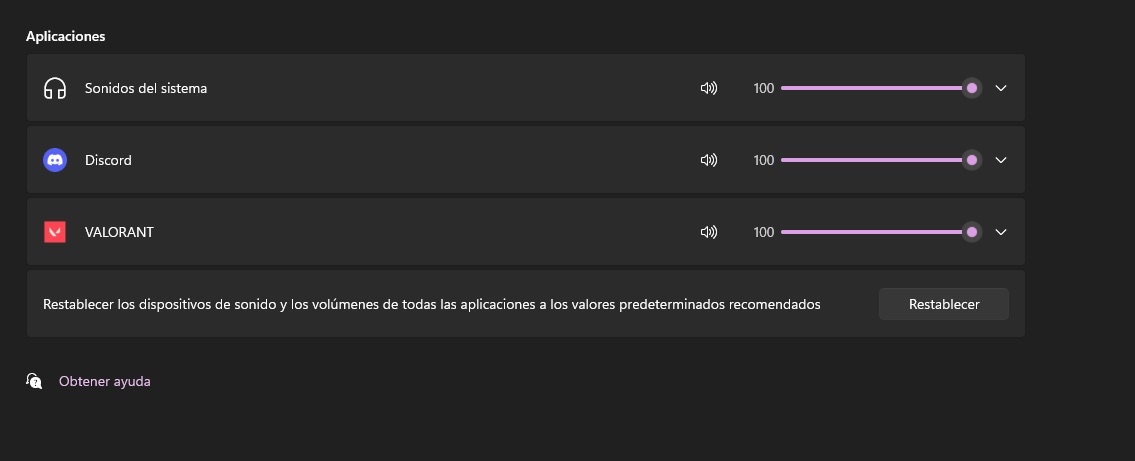1135x461 pixels.
Task: Click the Discord volume slider track
Action: tap(870, 160)
